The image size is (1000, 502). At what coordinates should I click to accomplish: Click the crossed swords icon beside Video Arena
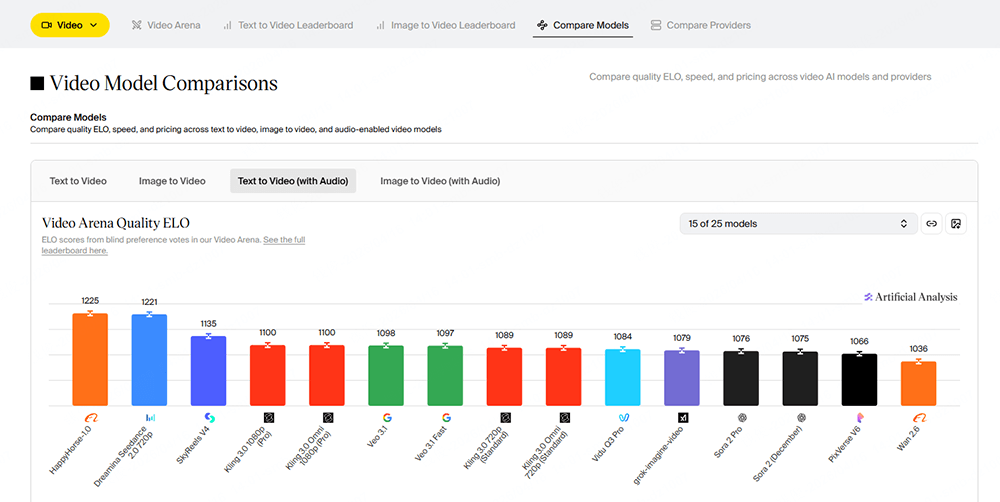[136, 26]
